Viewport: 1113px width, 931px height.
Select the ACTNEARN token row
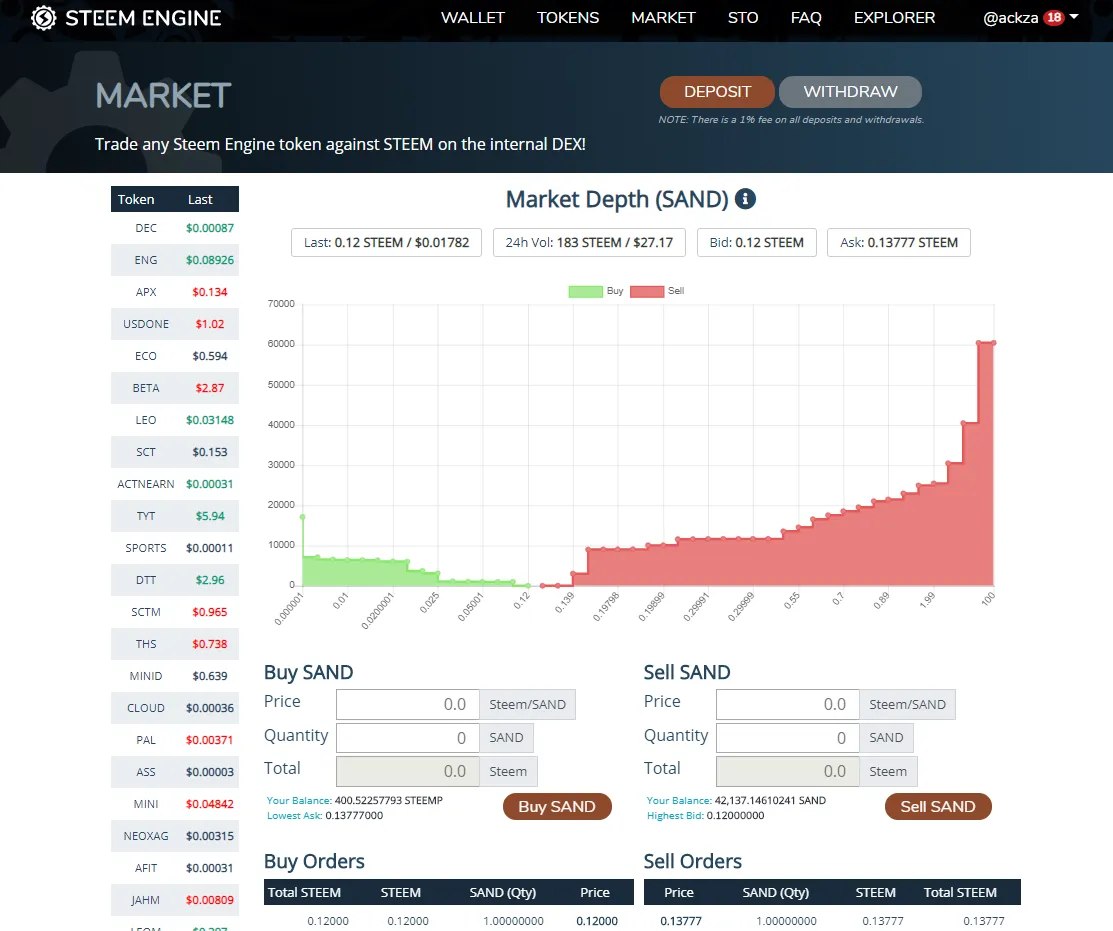[x=175, y=483]
